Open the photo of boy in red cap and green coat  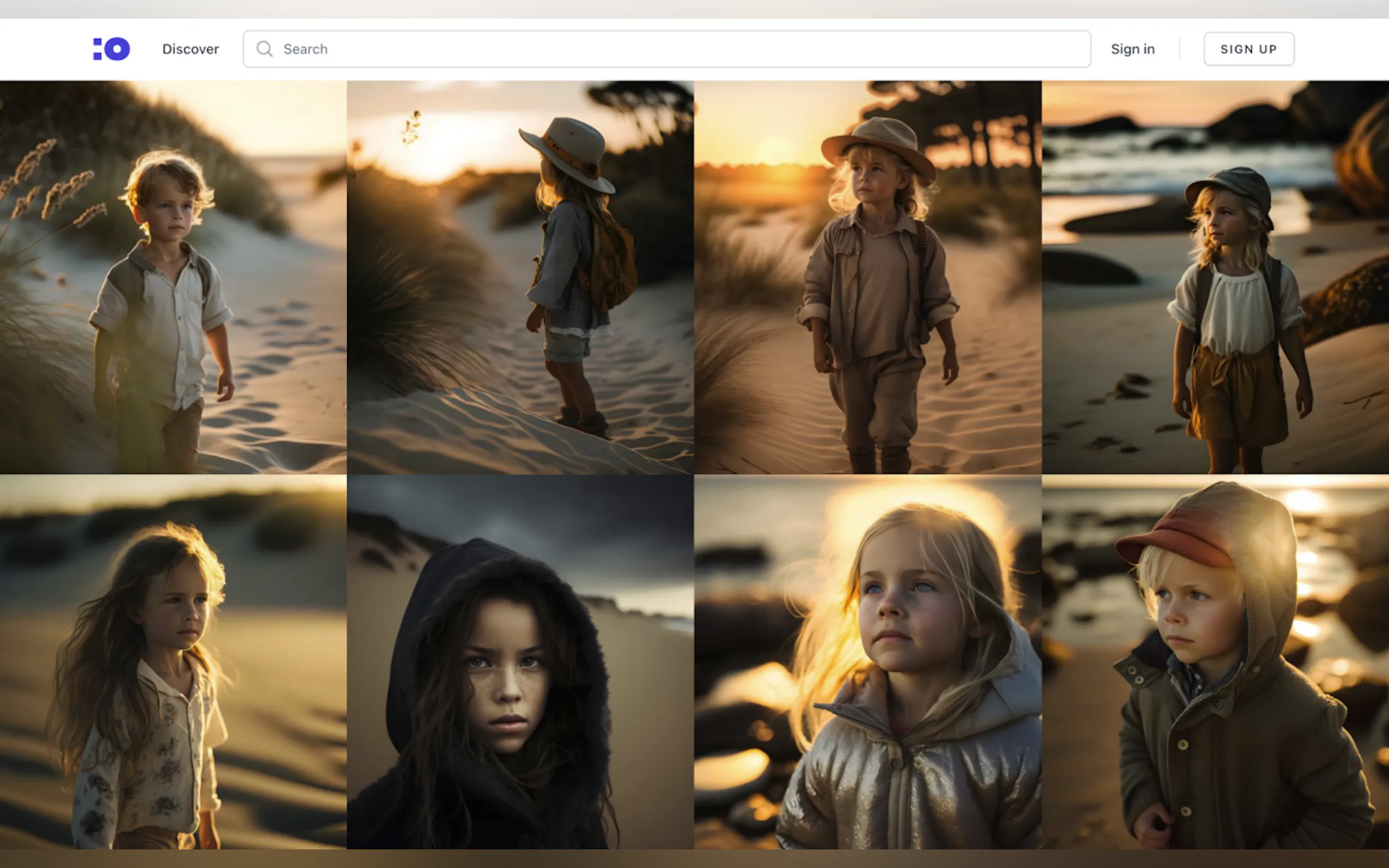1216,662
